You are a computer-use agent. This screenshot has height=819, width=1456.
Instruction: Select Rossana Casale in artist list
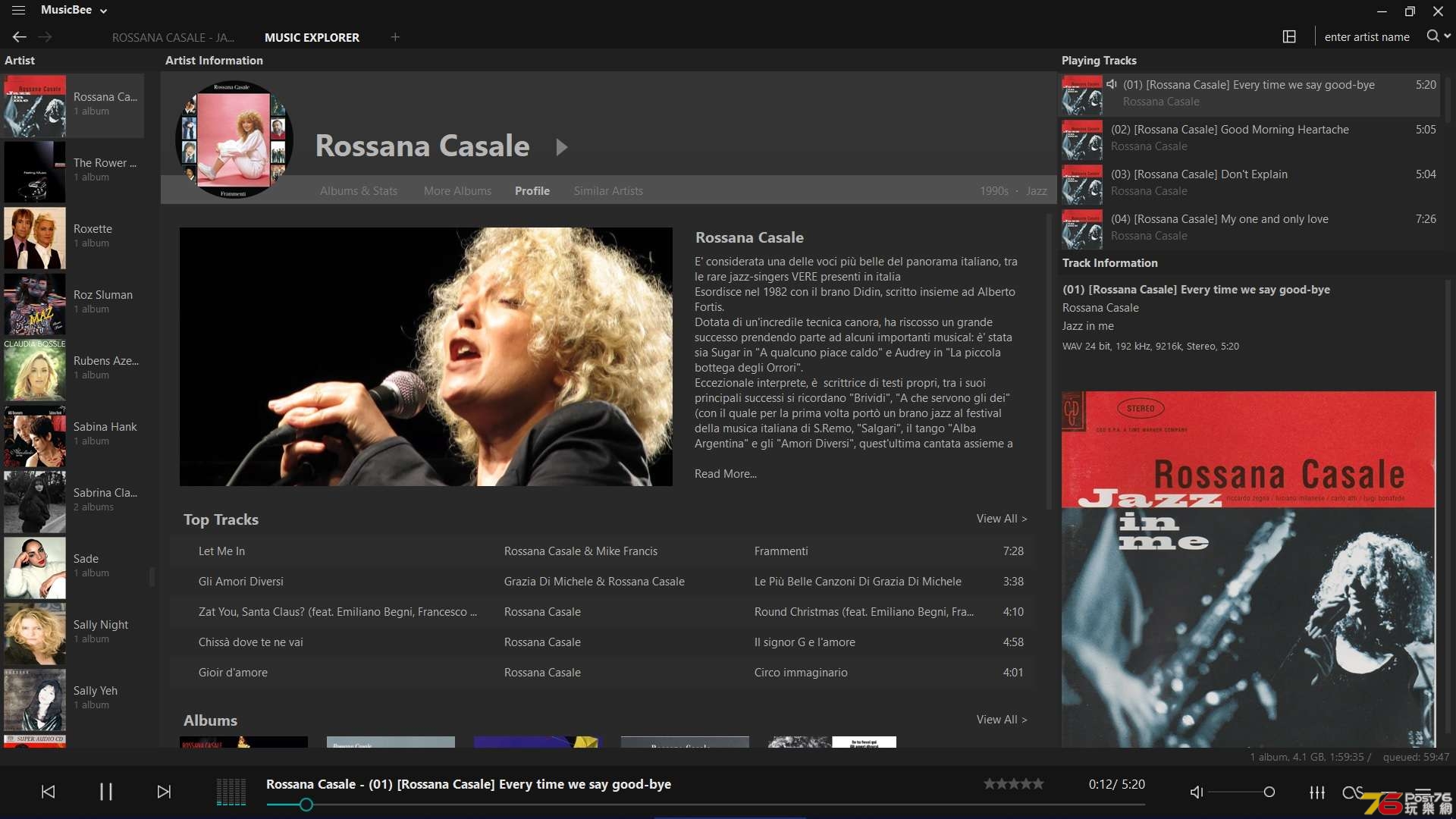pos(74,105)
